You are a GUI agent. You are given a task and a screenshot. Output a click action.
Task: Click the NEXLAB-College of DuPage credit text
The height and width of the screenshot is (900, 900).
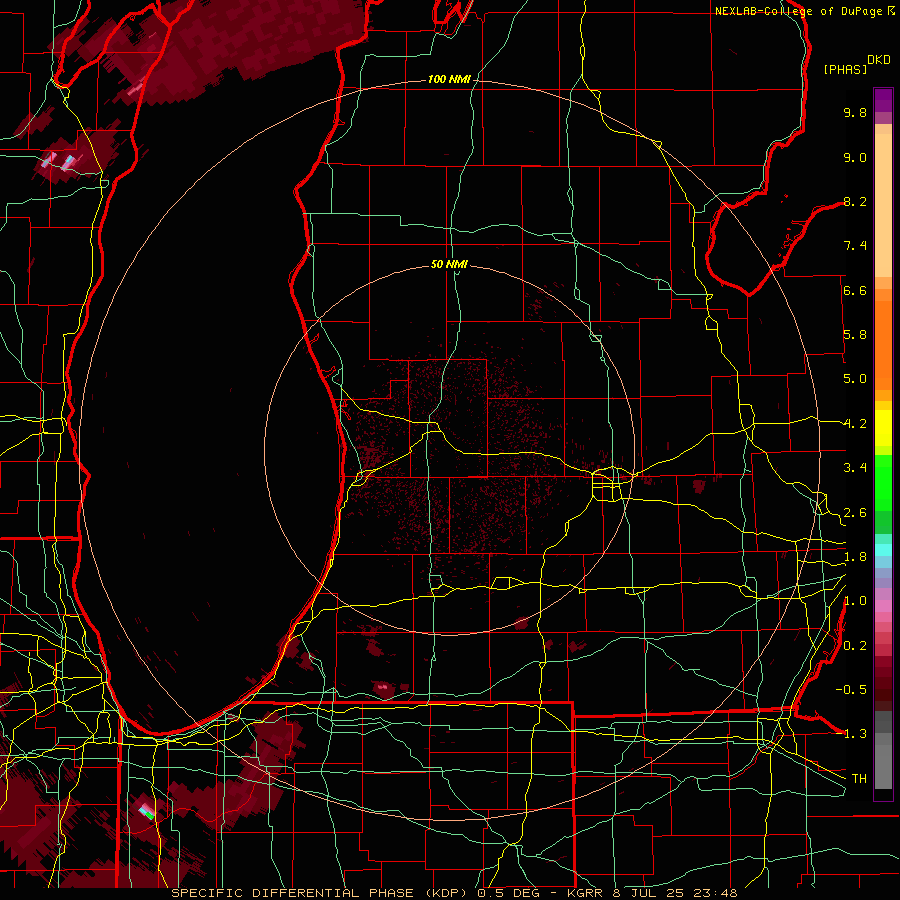pyautogui.click(x=798, y=11)
